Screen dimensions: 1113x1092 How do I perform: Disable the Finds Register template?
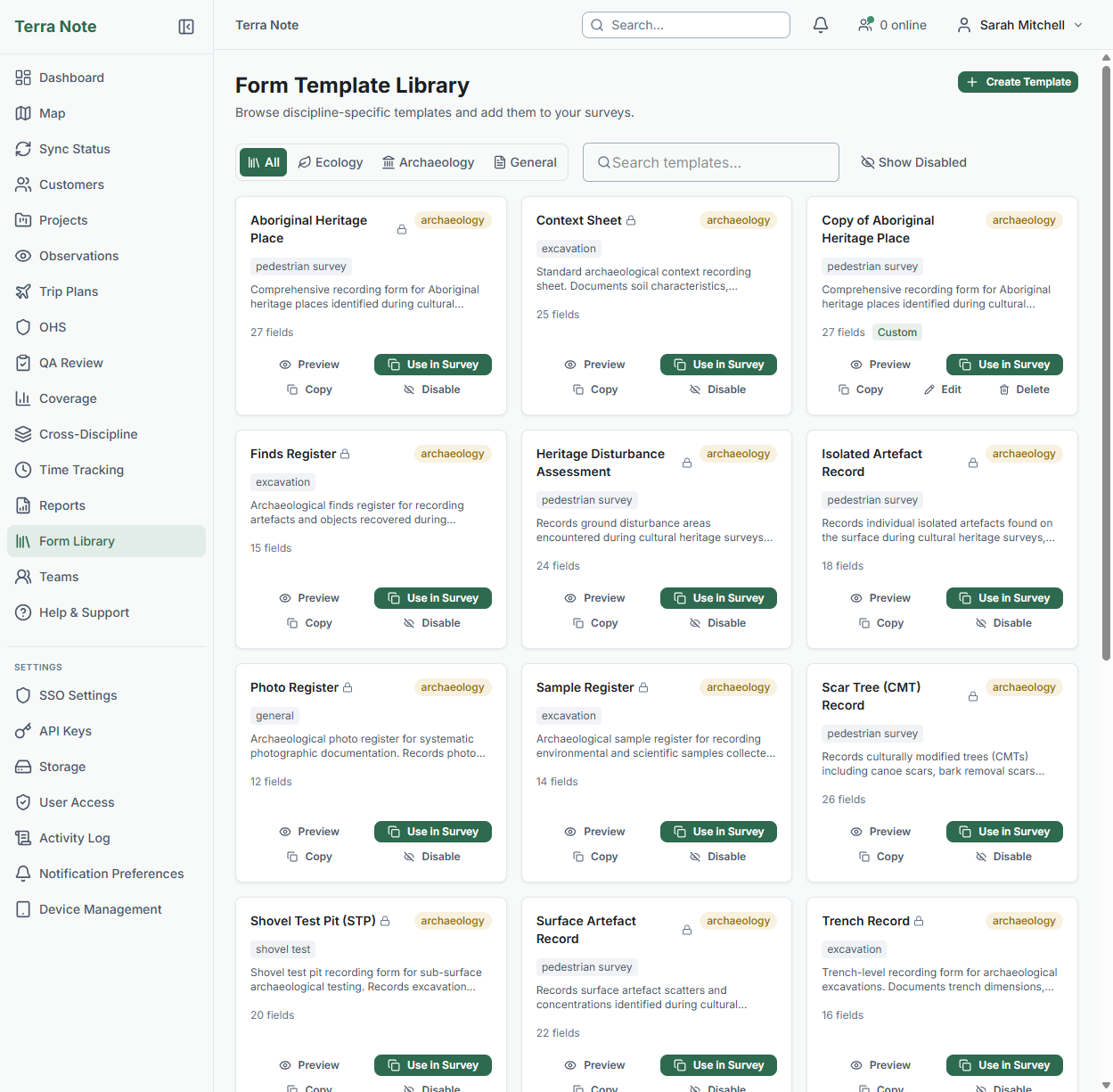coord(431,623)
